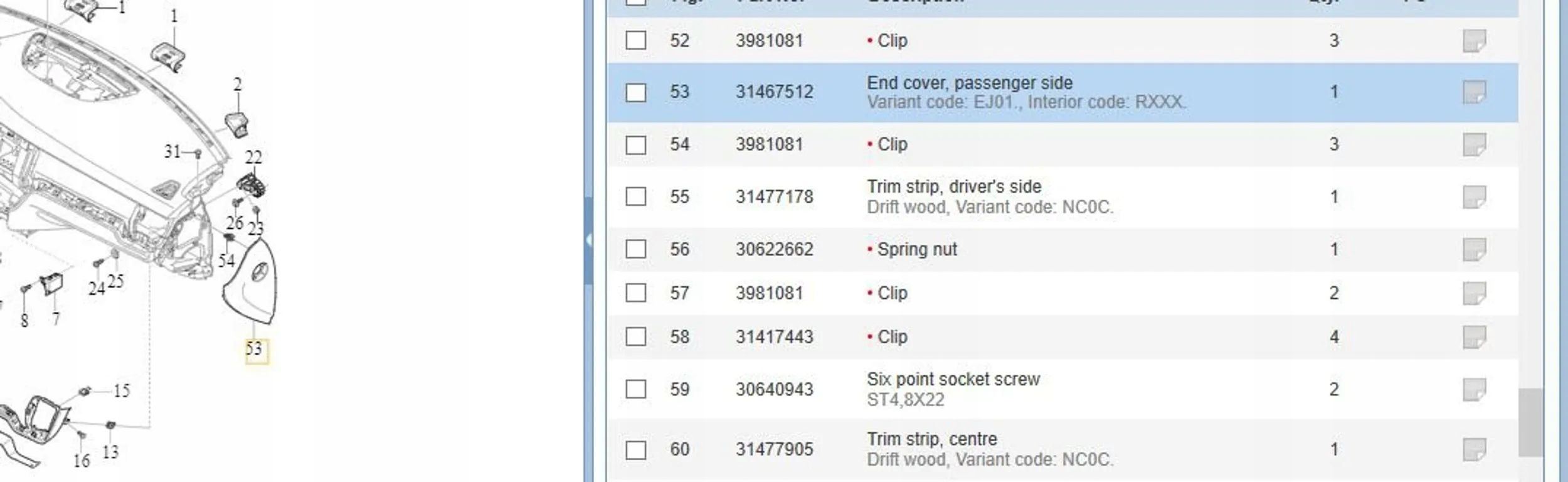Image resolution: width=1568 pixels, height=482 pixels.
Task: Click note icon for part 31417443
Action: pyautogui.click(x=1474, y=337)
